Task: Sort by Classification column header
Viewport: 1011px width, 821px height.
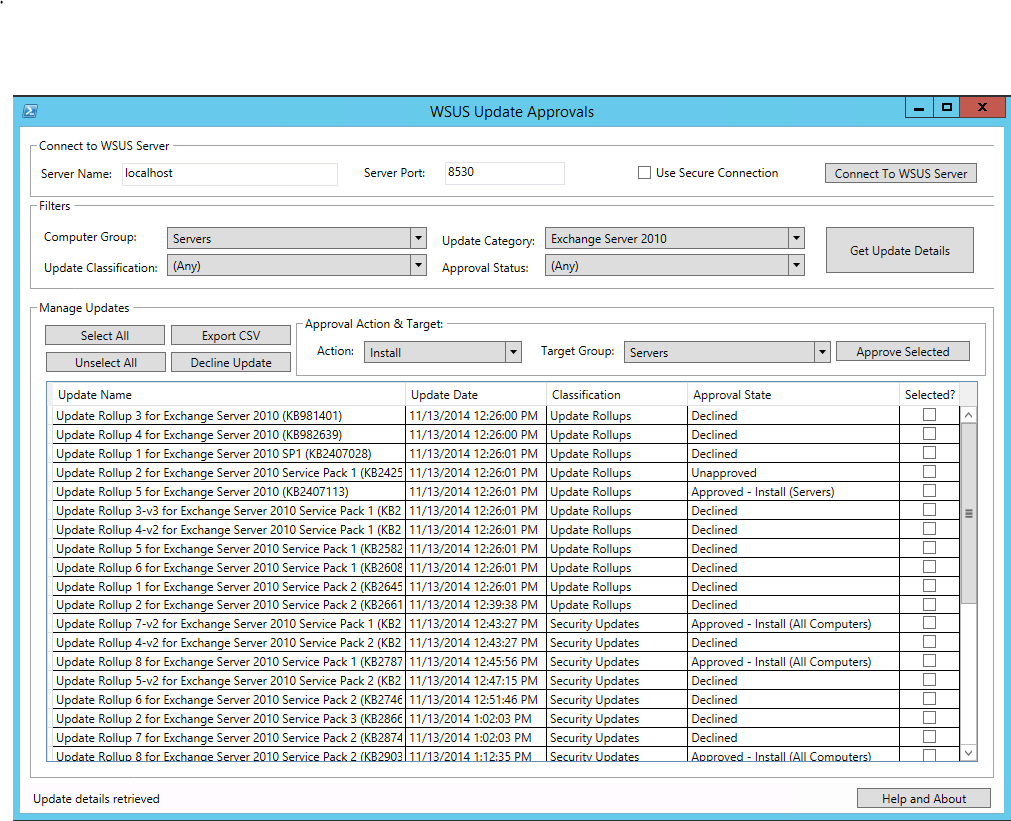Action: [617, 394]
